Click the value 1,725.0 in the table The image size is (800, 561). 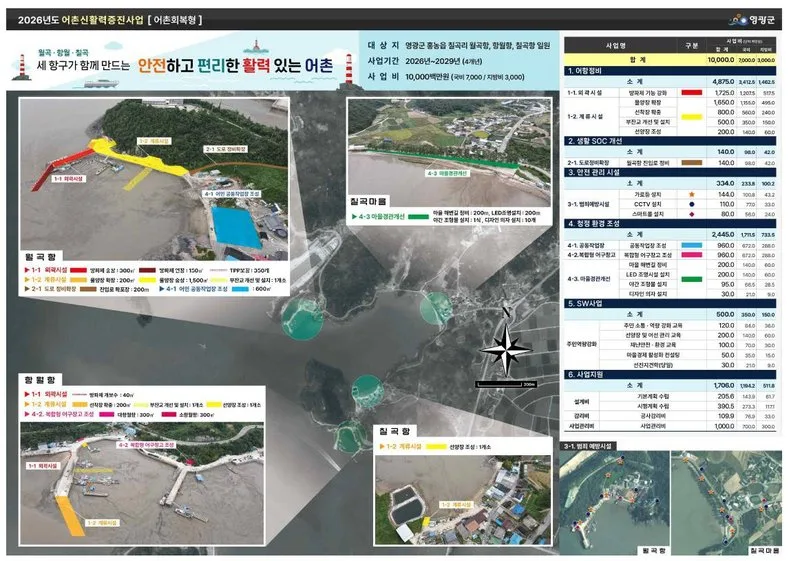tap(724, 93)
